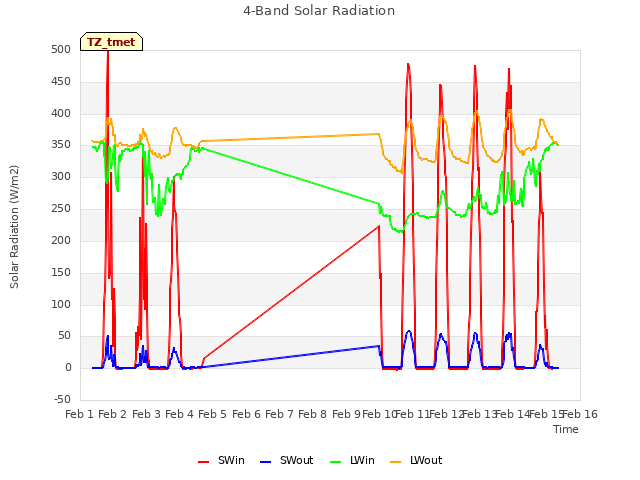Click the Feb 4 x-axis label
The width and height of the screenshot is (640, 480).
[179, 415]
